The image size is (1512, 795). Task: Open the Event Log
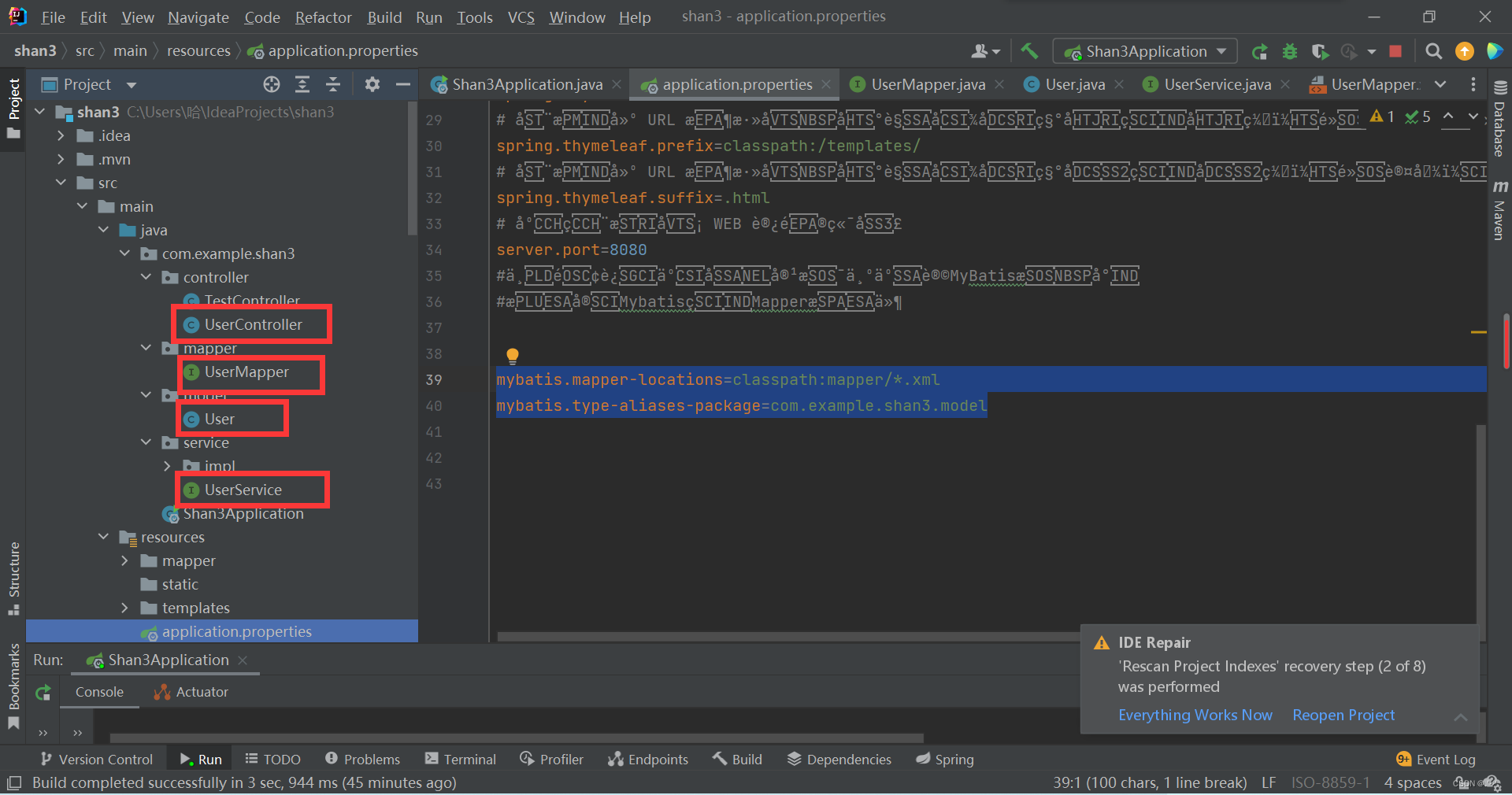[1436, 760]
